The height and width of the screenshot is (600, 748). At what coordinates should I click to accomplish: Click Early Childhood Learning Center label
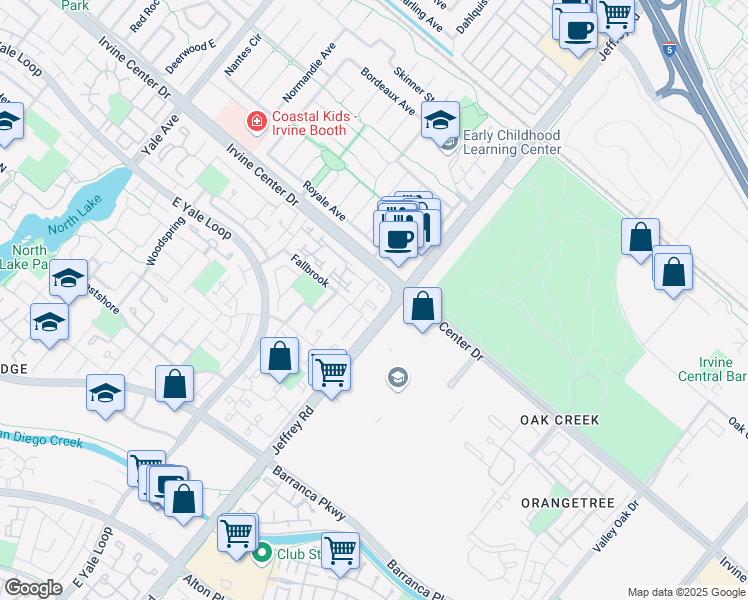point(512,143)
